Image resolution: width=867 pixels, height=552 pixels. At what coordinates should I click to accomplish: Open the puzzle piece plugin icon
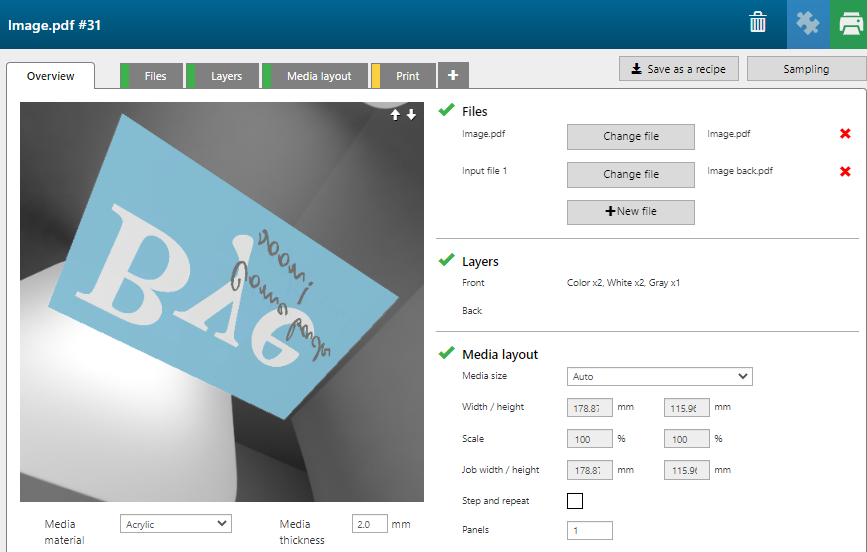pos(808,24)
